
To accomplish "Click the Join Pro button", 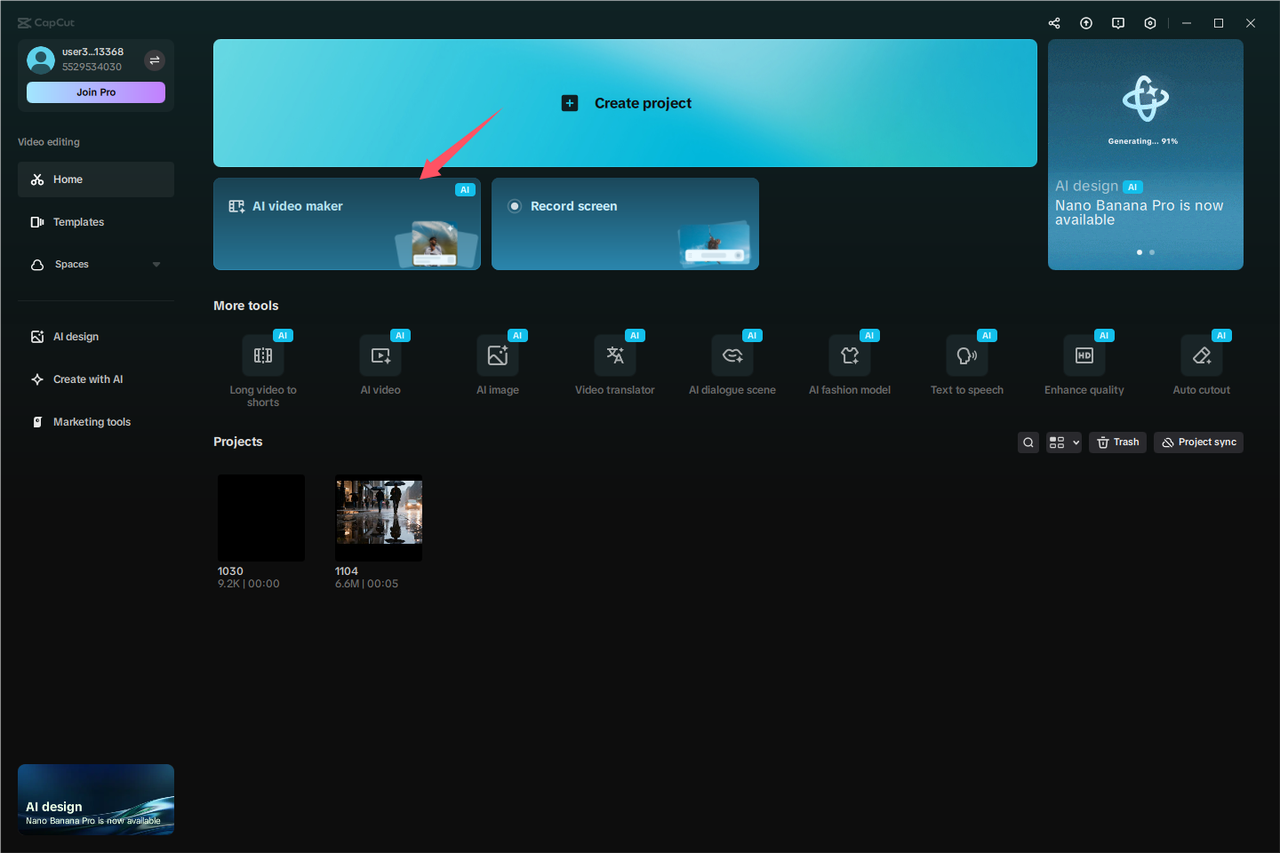I will coord(95,92).
